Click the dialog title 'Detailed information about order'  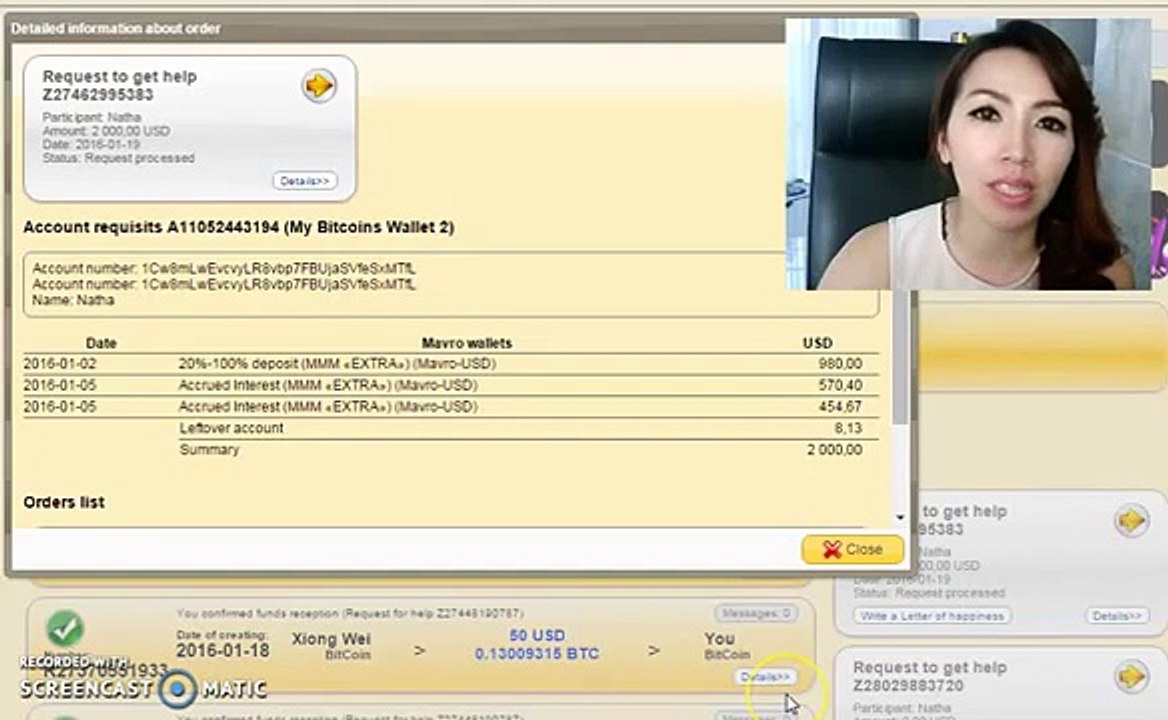point(115,28)
